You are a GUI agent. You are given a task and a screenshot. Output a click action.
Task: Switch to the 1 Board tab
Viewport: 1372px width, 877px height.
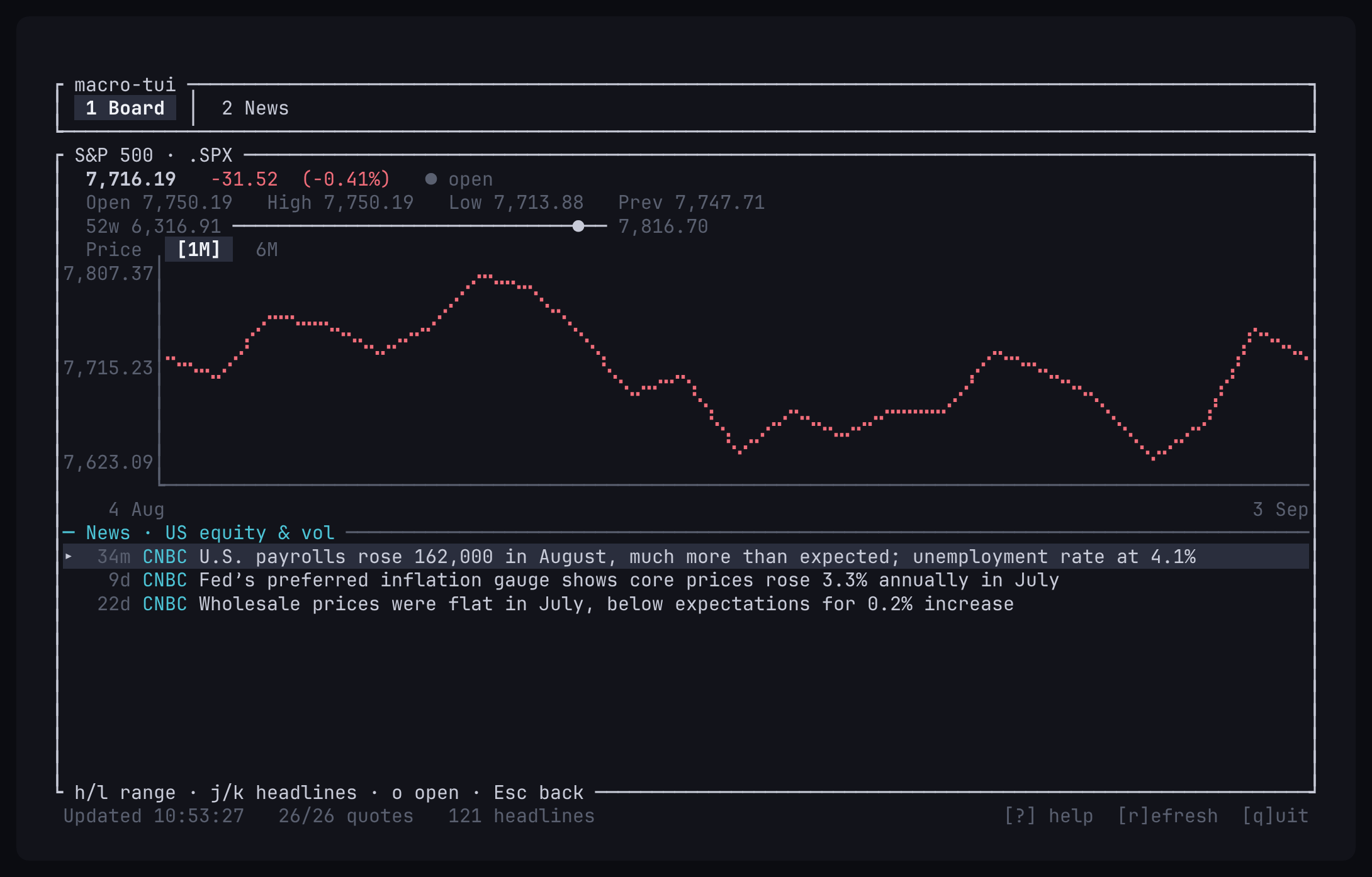[x=125, y=108]
